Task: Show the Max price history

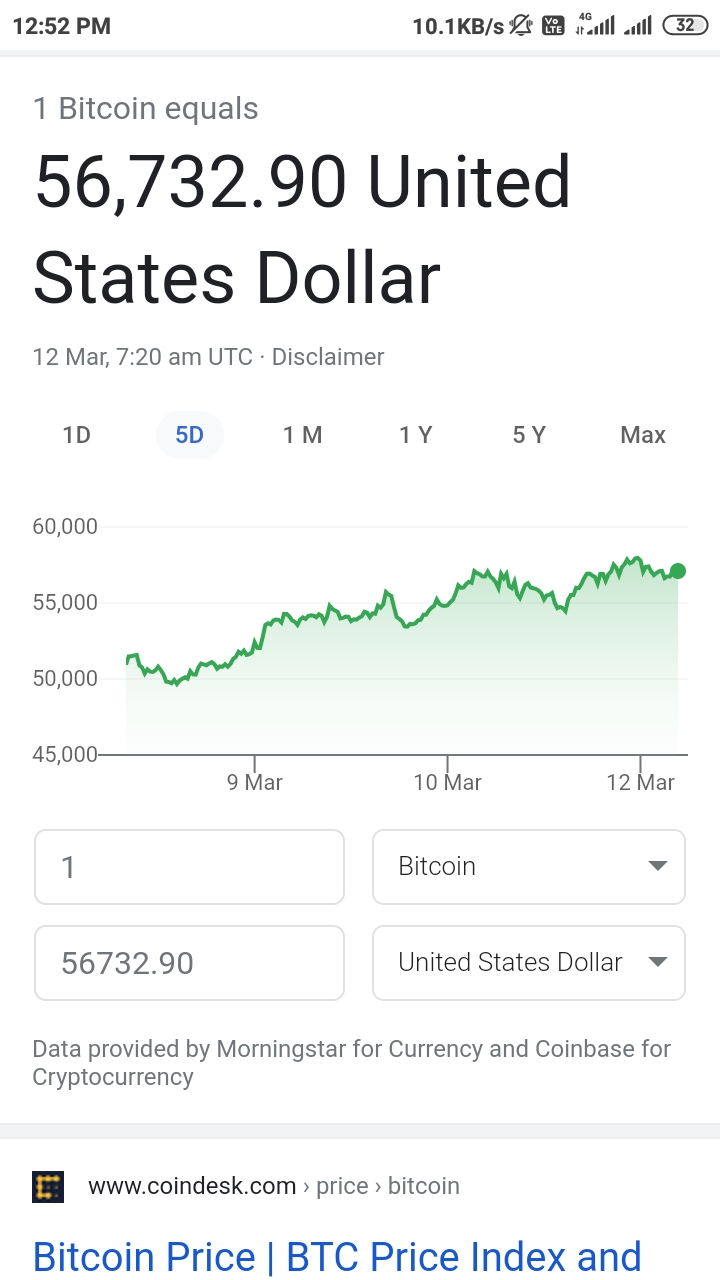Action: pyautogui.click(x=642, y=435)
